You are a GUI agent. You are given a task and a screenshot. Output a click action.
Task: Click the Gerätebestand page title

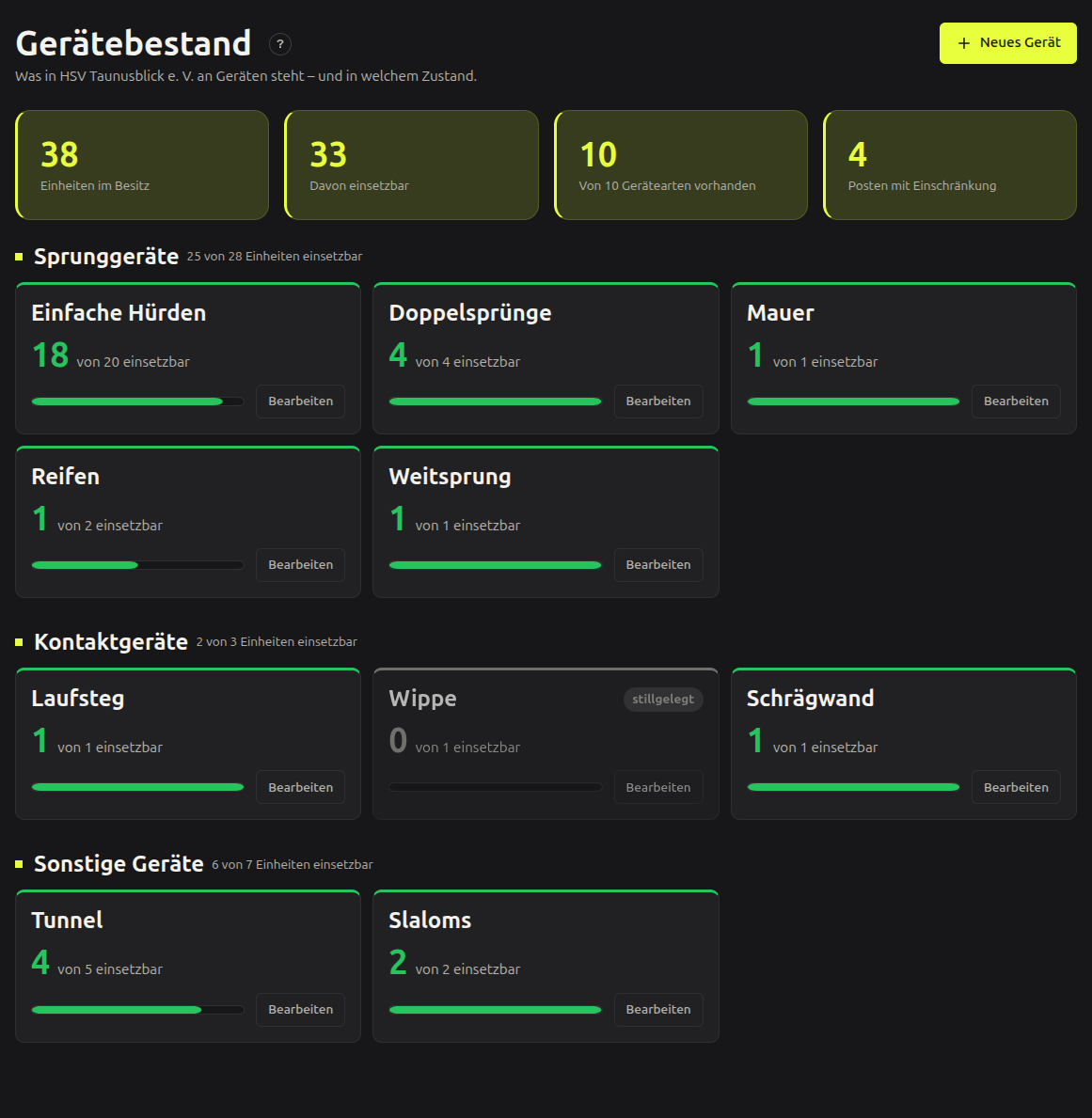point(134,43)
